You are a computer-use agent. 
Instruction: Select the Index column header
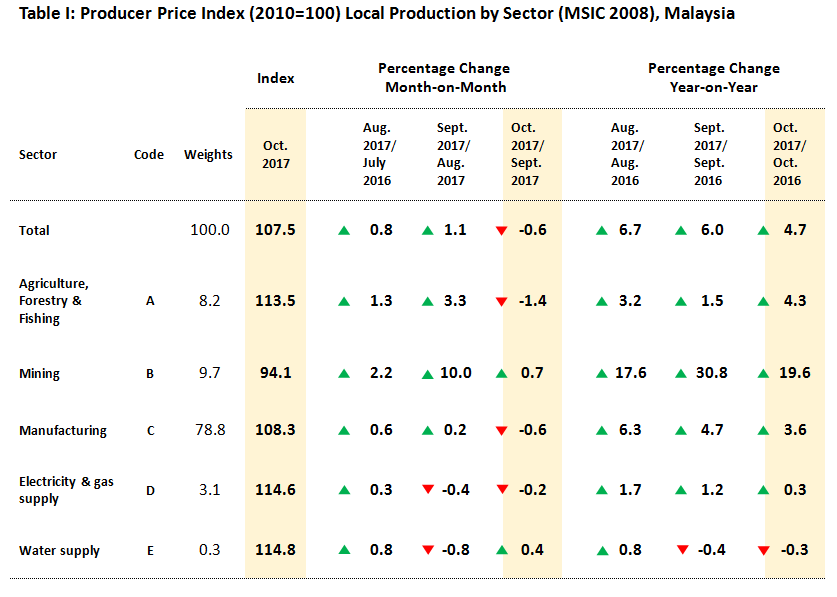click(x=275, y=78)
